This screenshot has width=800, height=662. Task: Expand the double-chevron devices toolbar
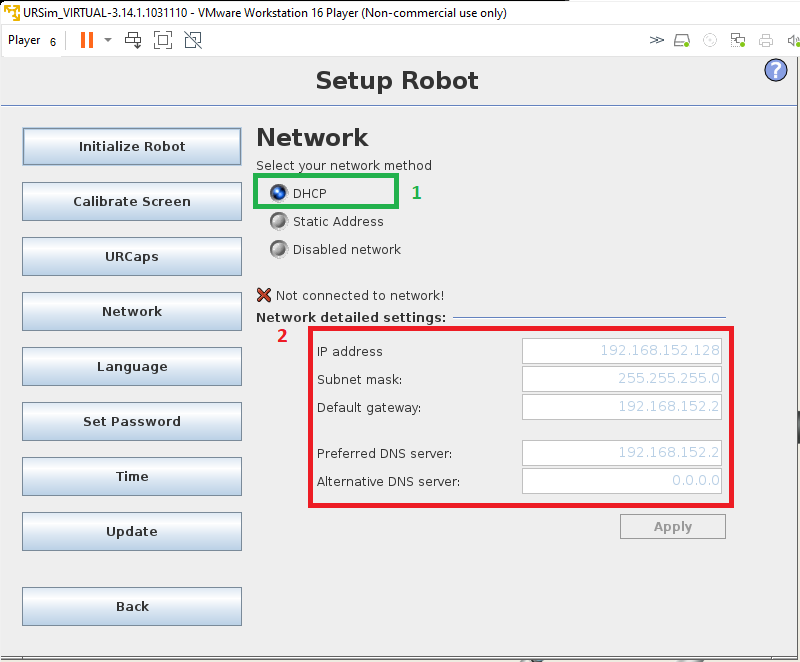pyautogui.click(x=656, y=40)
